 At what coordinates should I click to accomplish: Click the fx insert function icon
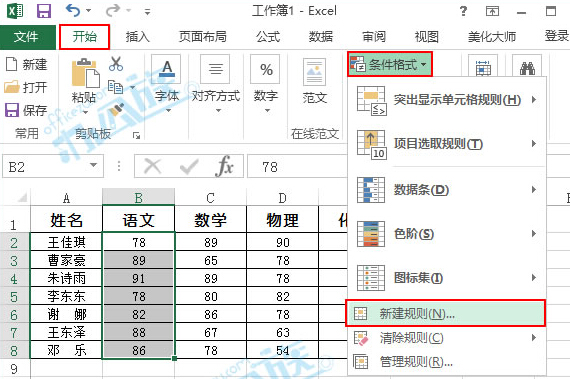click(224, 166)
